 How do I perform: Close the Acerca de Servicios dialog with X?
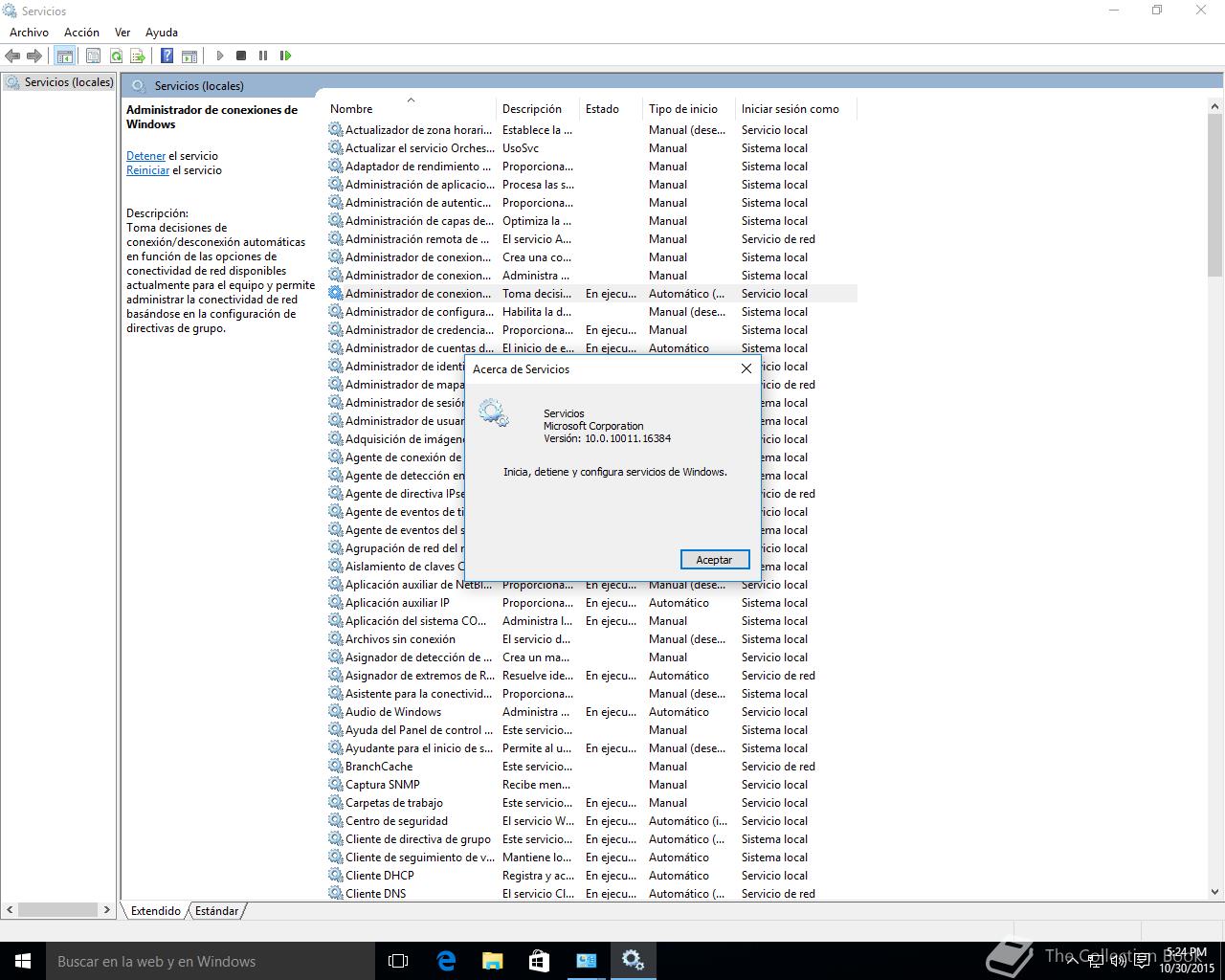coord(746,368)
